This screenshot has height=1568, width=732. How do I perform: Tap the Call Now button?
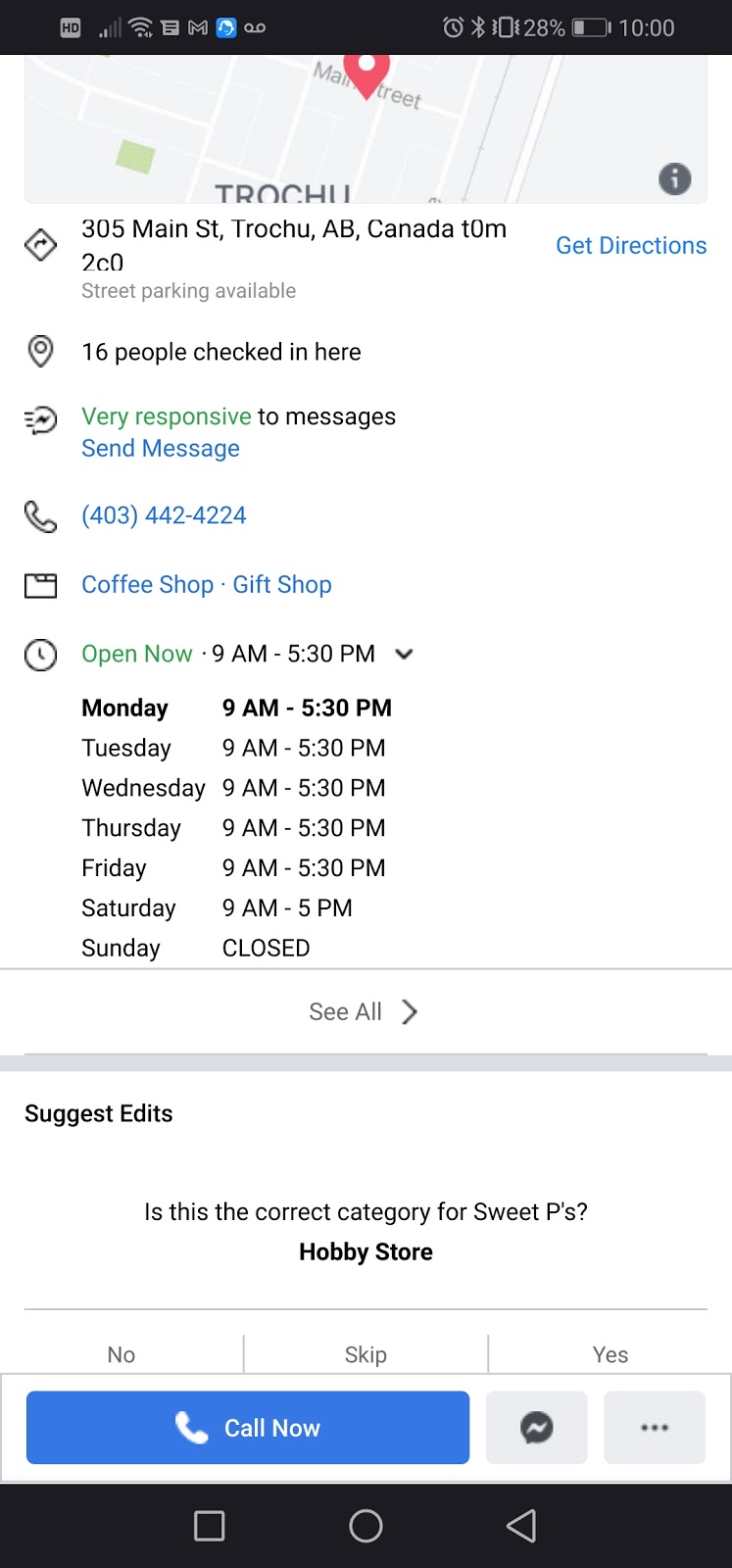(x=248, y=1427)
